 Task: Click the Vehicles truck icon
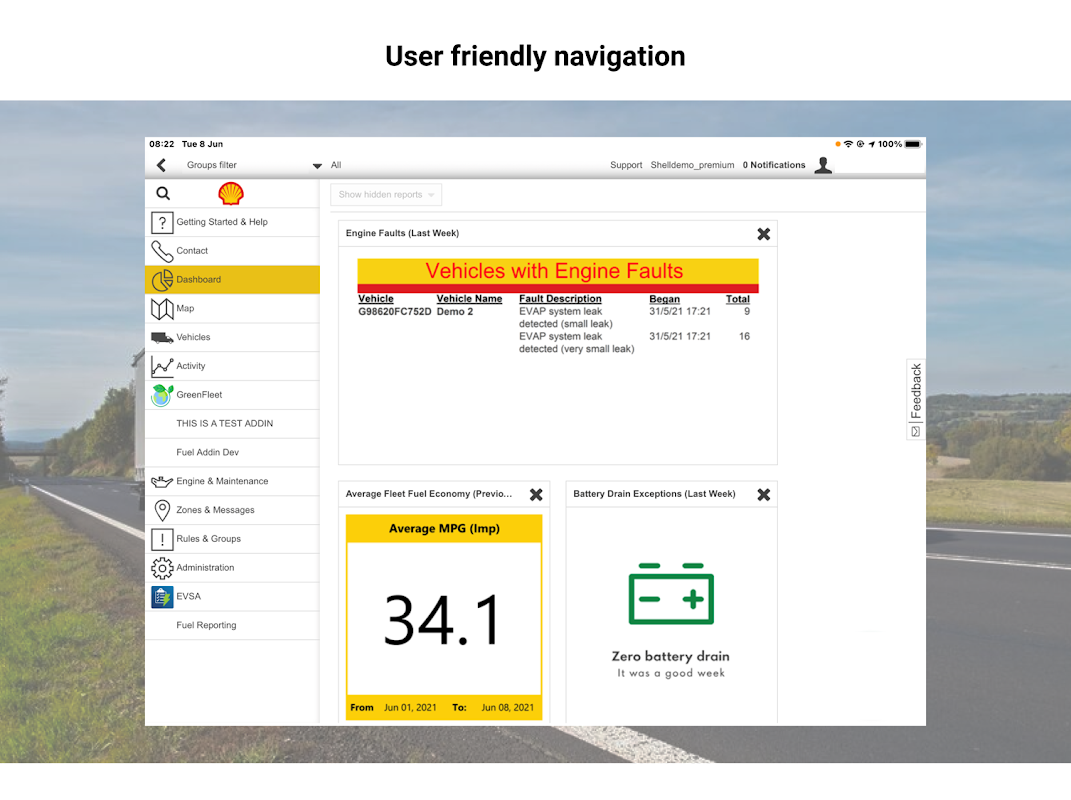click(162, 337)
